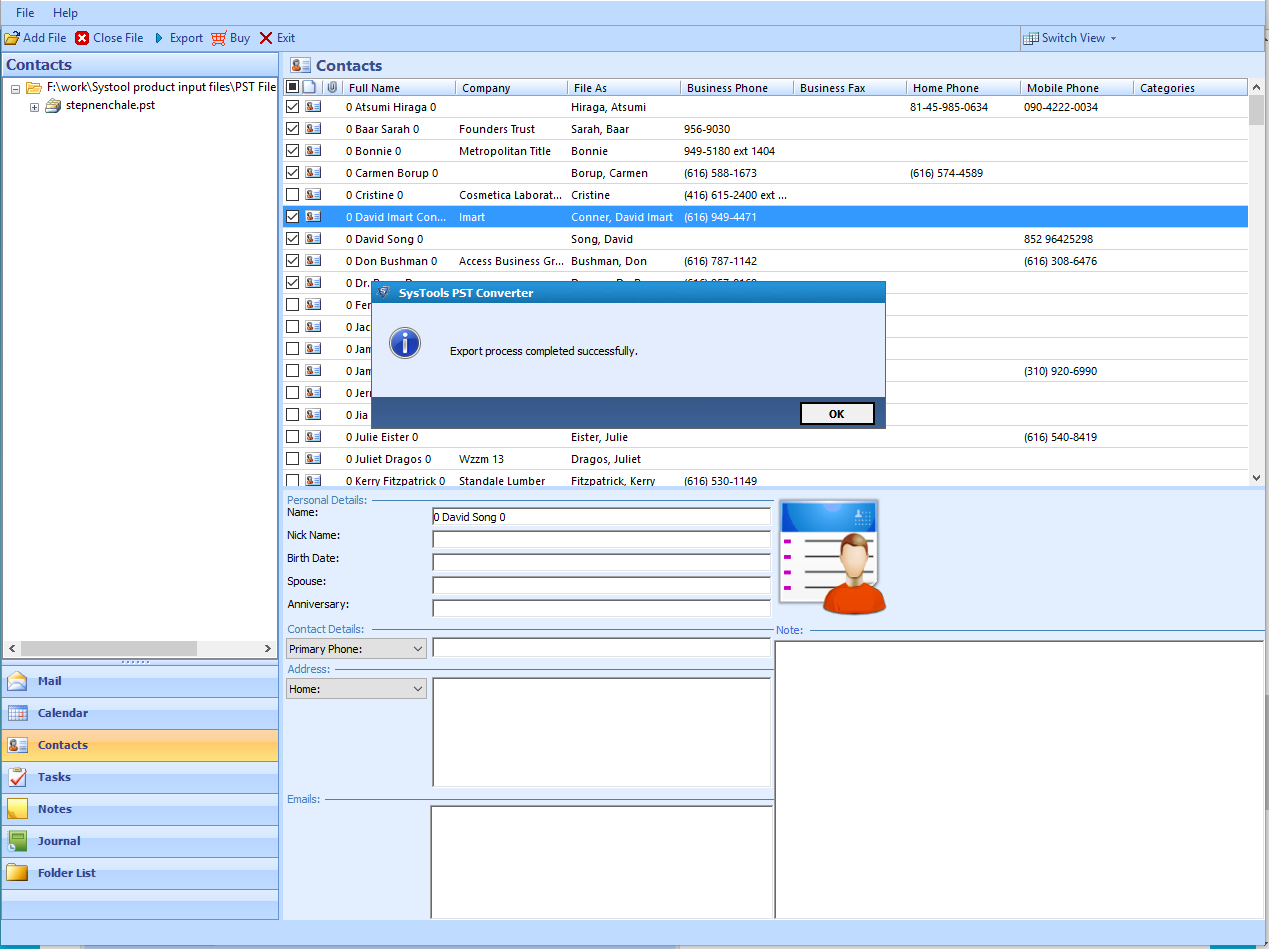This screenshot has width=1269, height=949.
Task: Sort by the Business Phone column header
Action: (737, 88)
